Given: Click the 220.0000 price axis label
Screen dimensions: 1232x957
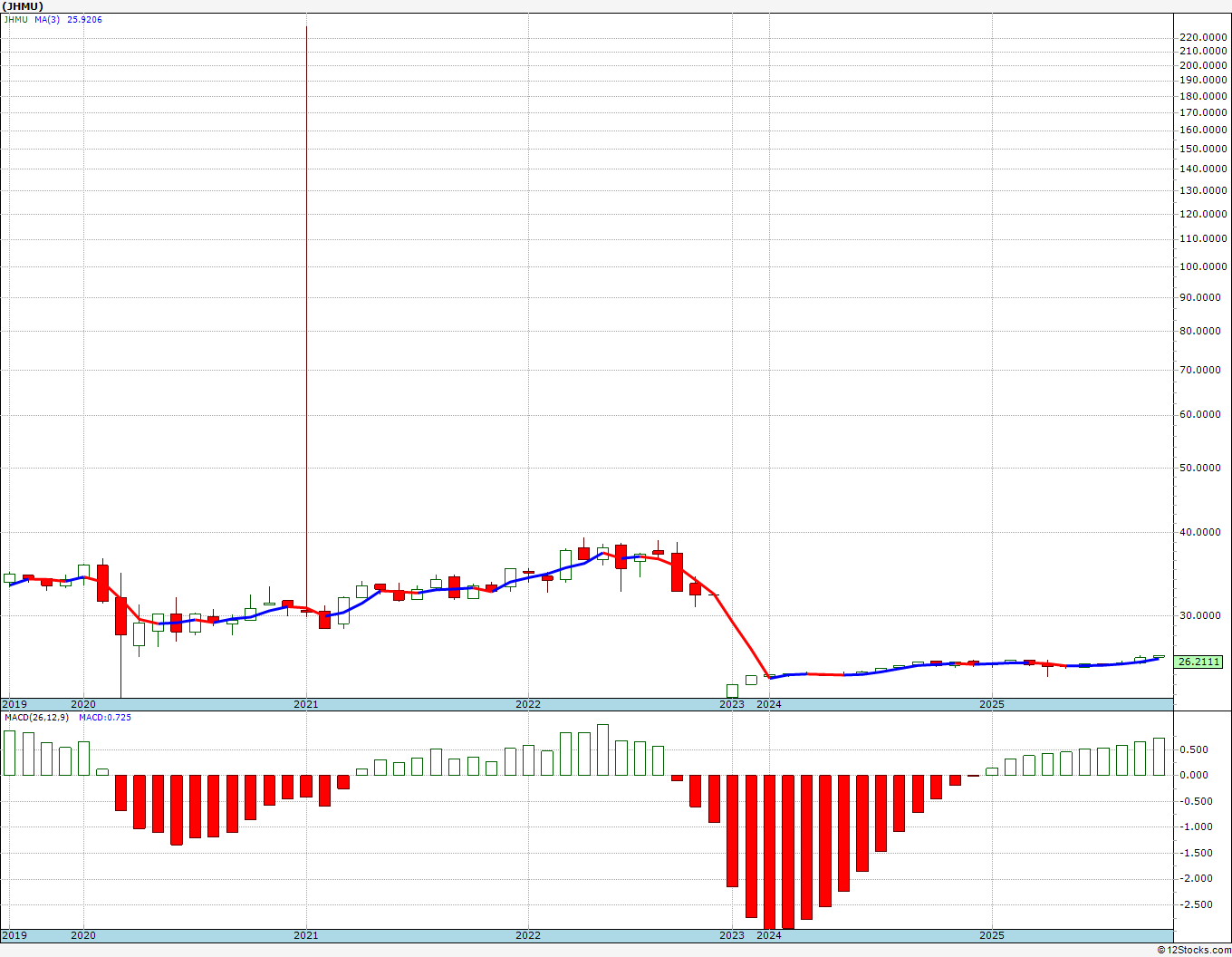Looking at the screenshot, I should tap(1203, 37).
